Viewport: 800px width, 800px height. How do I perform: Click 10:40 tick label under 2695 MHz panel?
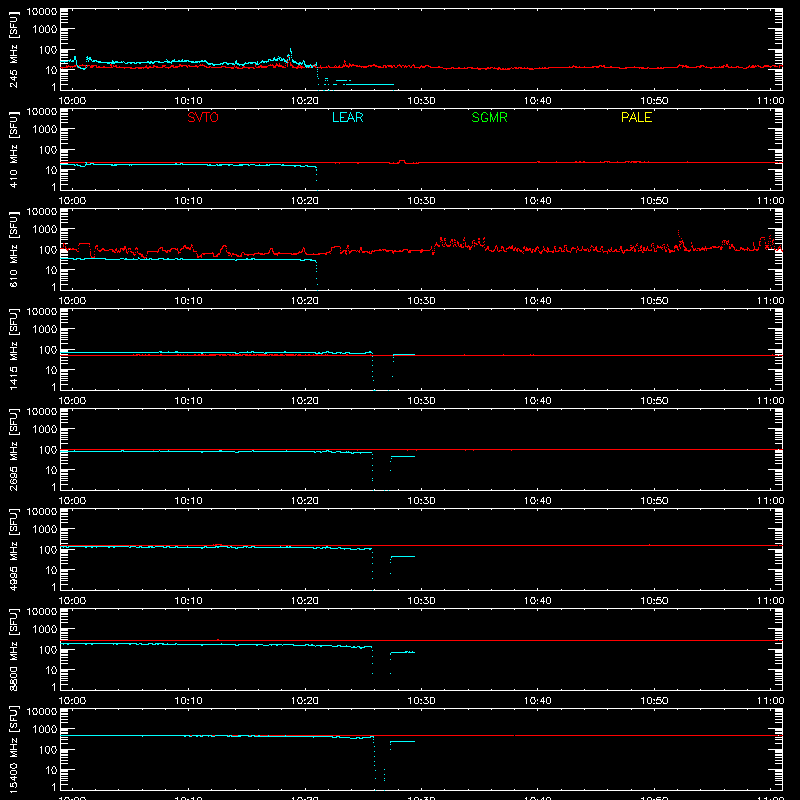pos(538,501)
